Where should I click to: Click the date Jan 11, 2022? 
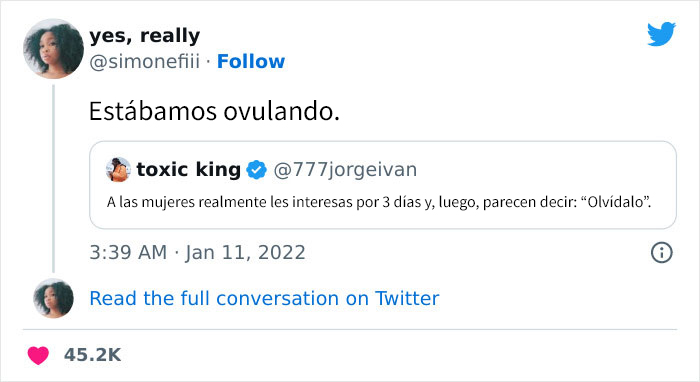(x=246, y=253)
